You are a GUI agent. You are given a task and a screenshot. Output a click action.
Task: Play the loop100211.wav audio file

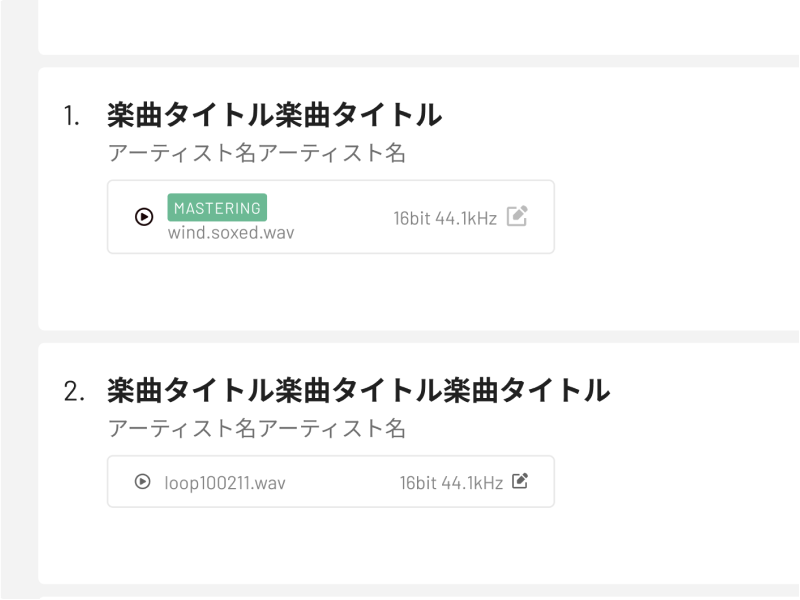tap(142, 482)
